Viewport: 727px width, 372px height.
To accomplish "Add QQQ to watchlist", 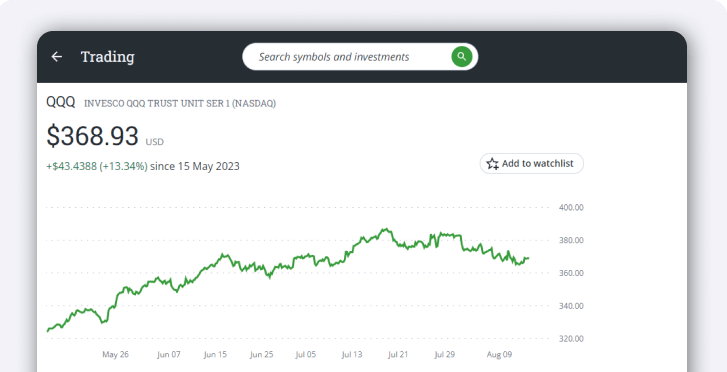I will [x=531, y=164].
